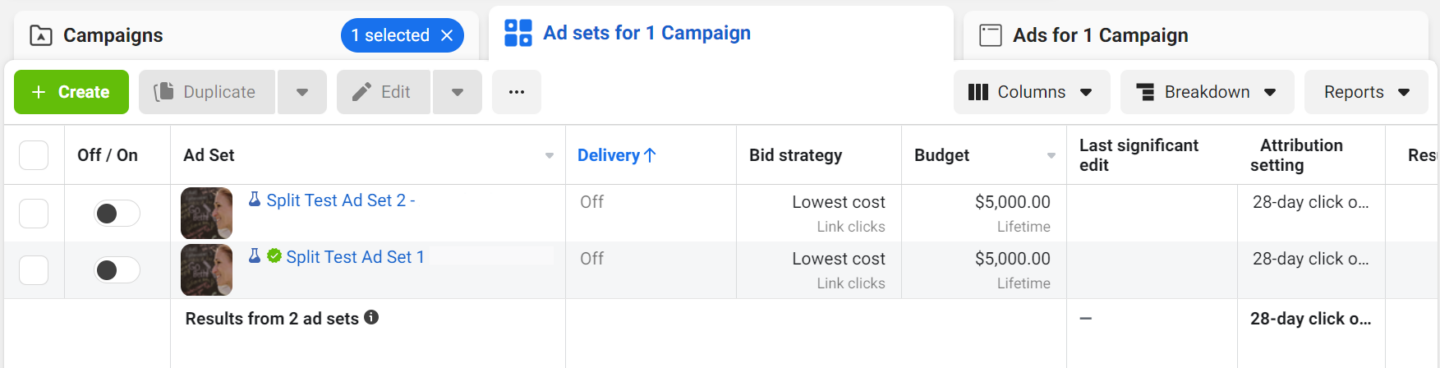Open Split Test Ad Set 2 thumbnail image
The width and height of the screenshot is (1440, 368).
pyautogui.click(x=207, y=213)
